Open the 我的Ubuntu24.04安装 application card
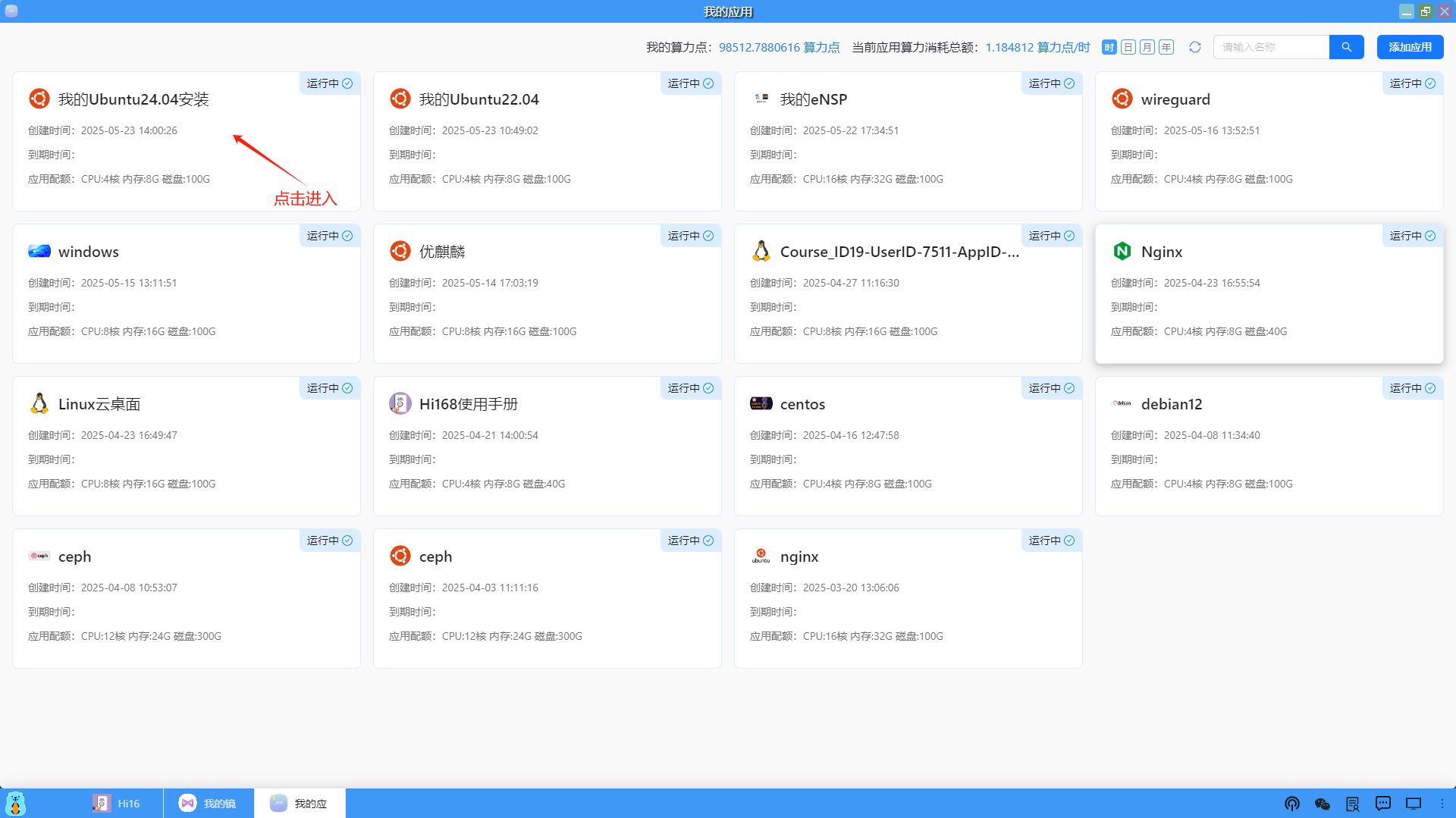 pyautogui.click(x=187, y=141)
